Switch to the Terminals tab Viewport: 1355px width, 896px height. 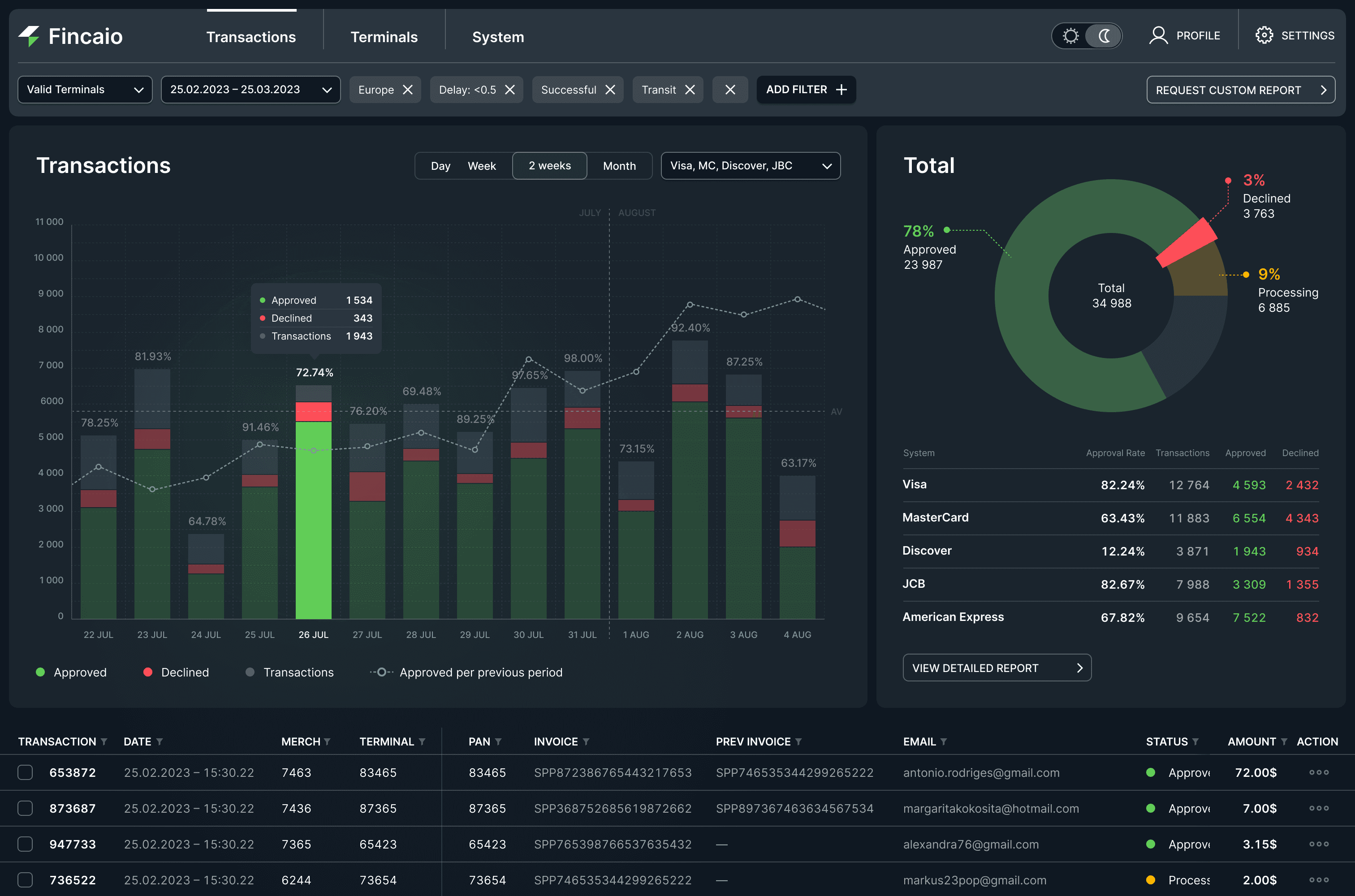pyautogui.click(x=384, y=37)
